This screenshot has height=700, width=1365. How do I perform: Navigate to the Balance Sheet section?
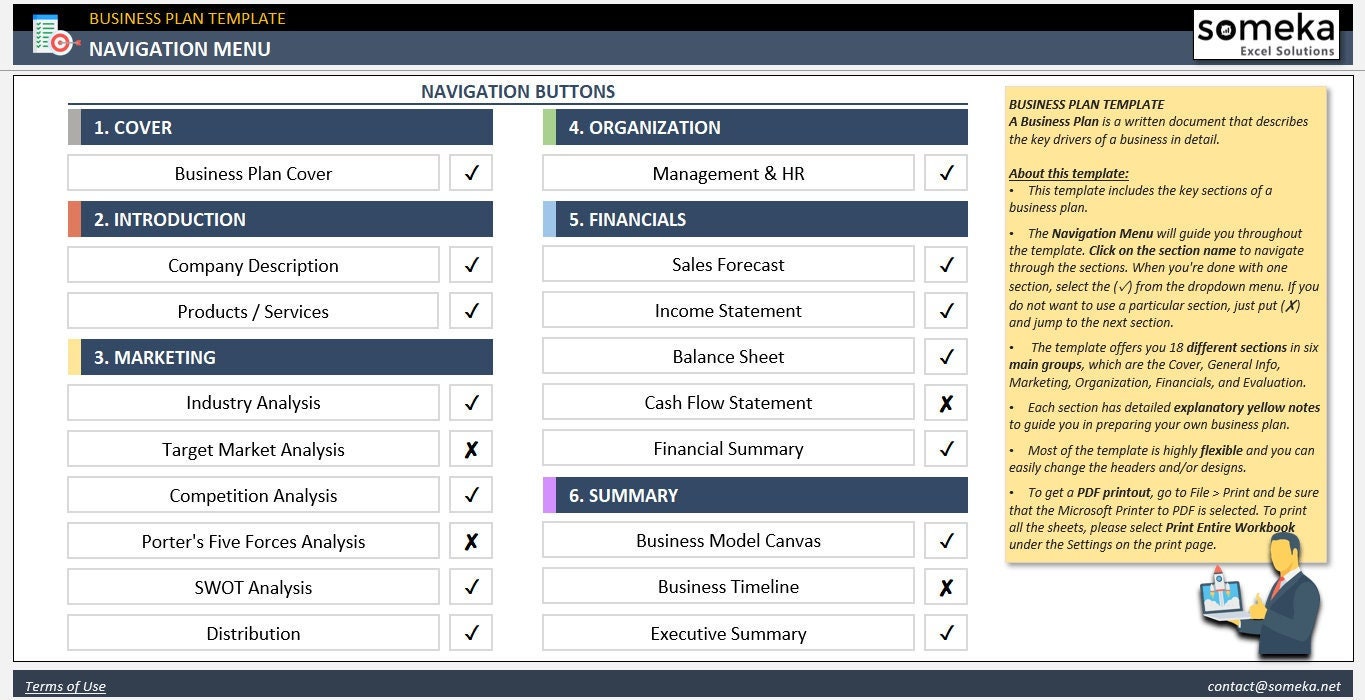tap(728, 356)
